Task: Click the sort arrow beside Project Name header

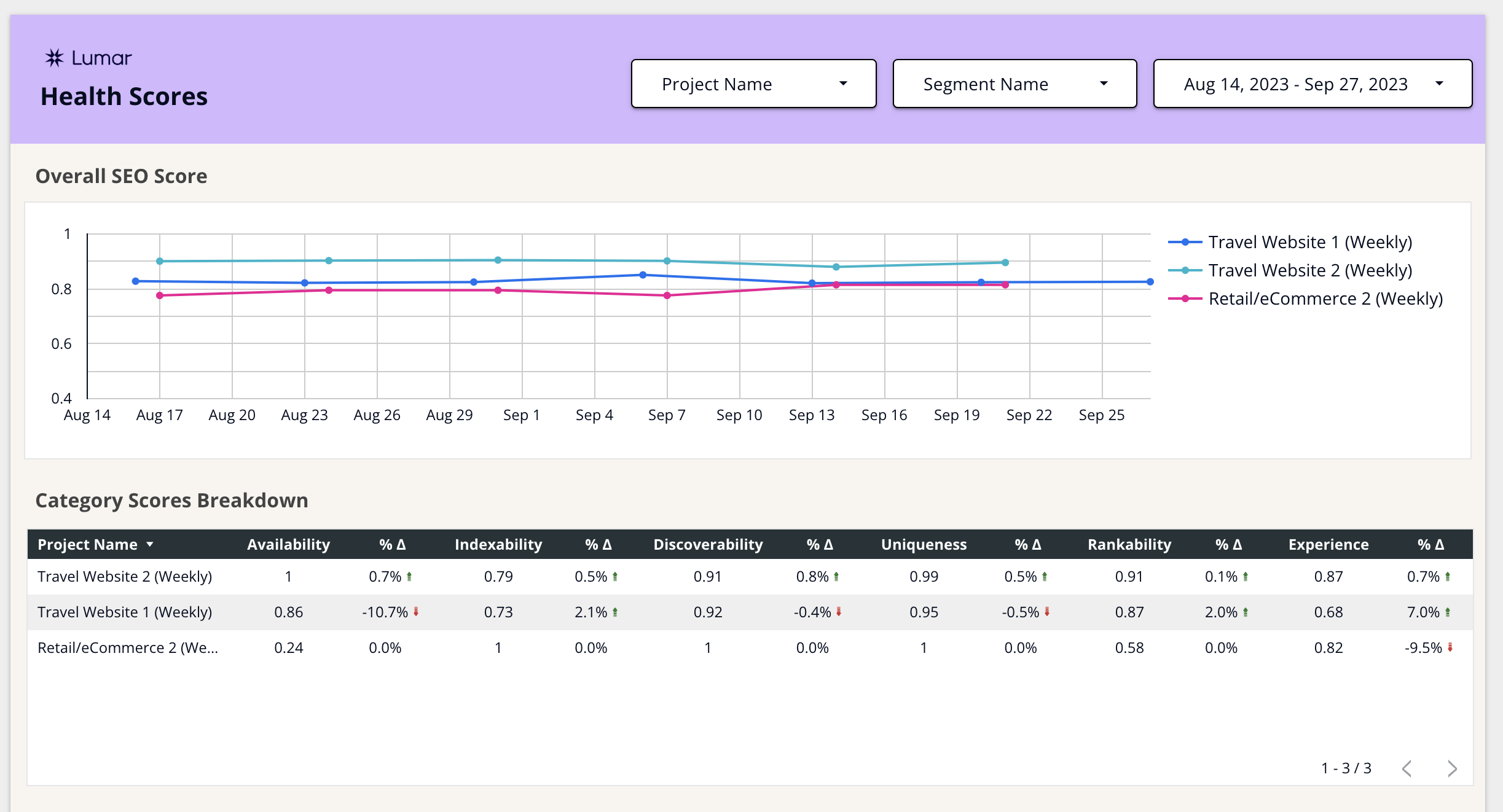Action: point(149,544)
